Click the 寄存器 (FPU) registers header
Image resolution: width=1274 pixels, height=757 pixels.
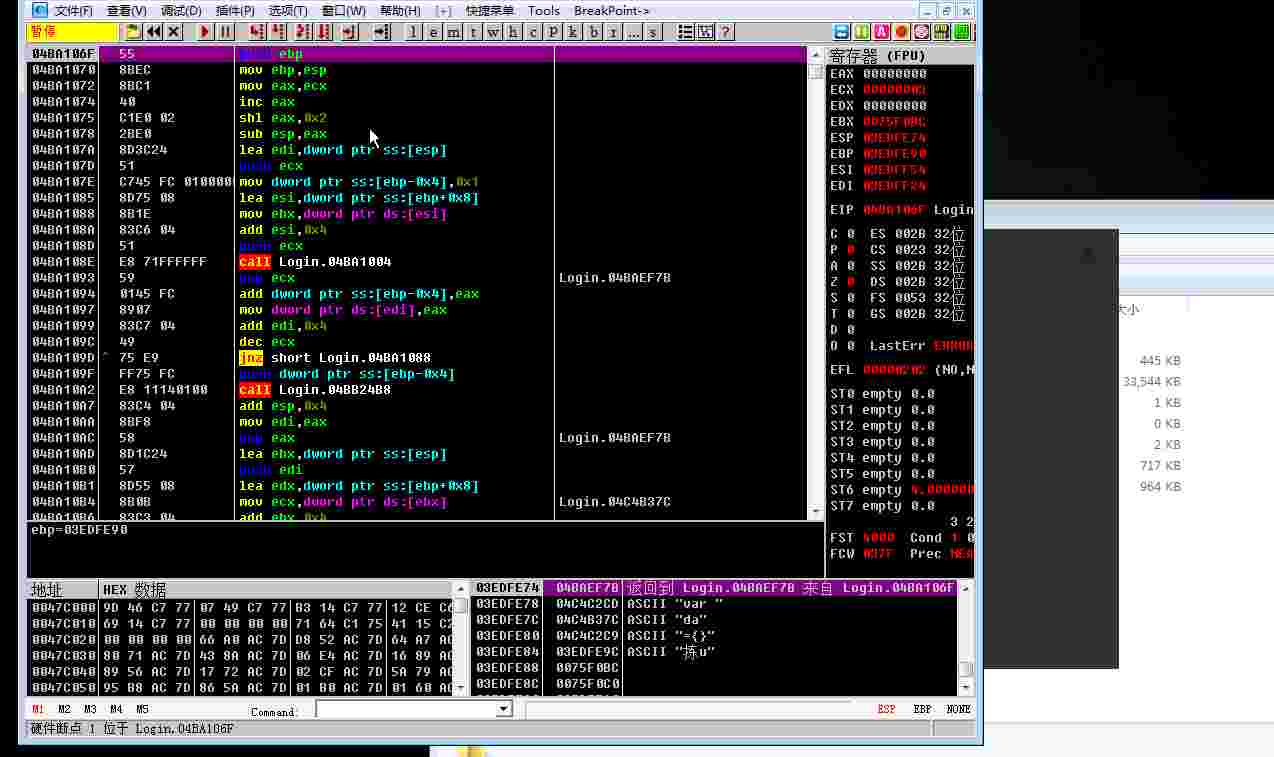878,56
